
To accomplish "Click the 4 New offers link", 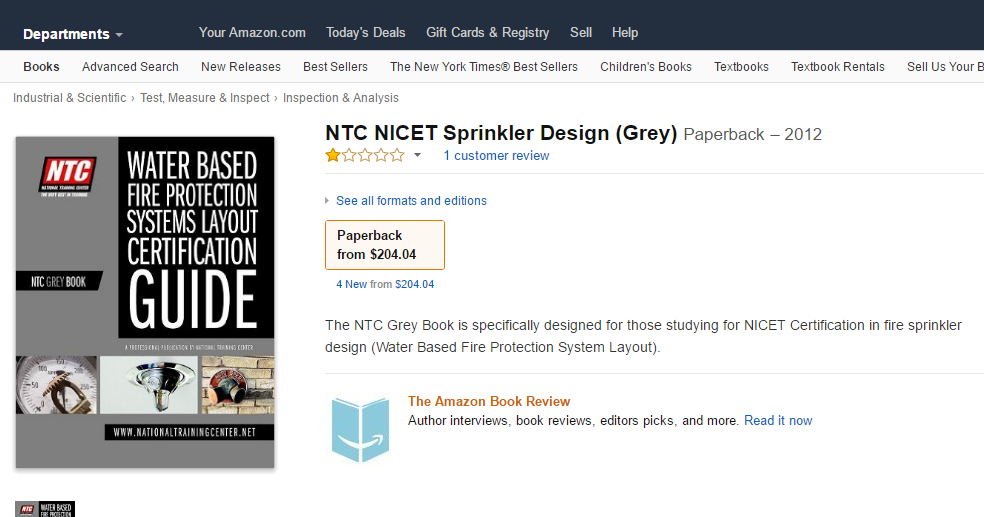I will [x=352, y=285].
